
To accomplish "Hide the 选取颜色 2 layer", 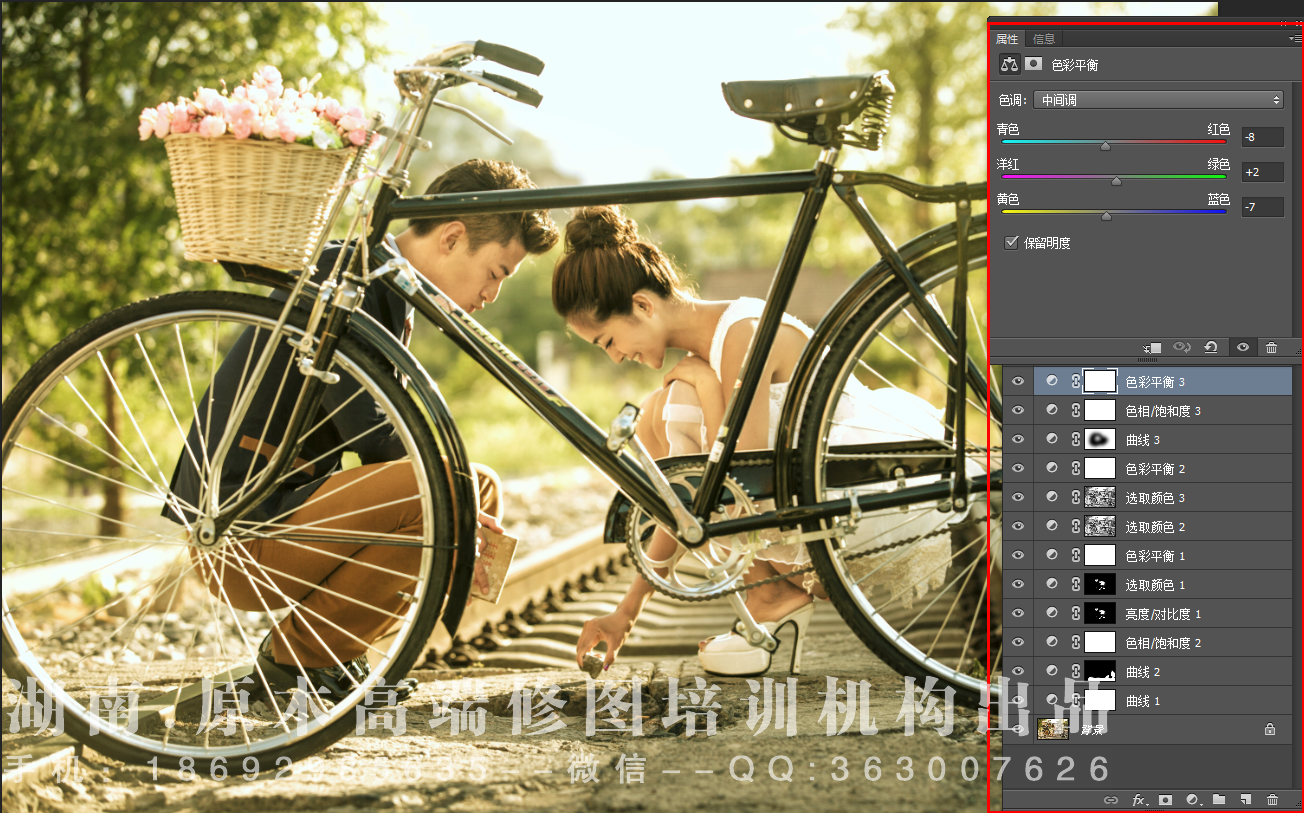I will (1018, 526).
